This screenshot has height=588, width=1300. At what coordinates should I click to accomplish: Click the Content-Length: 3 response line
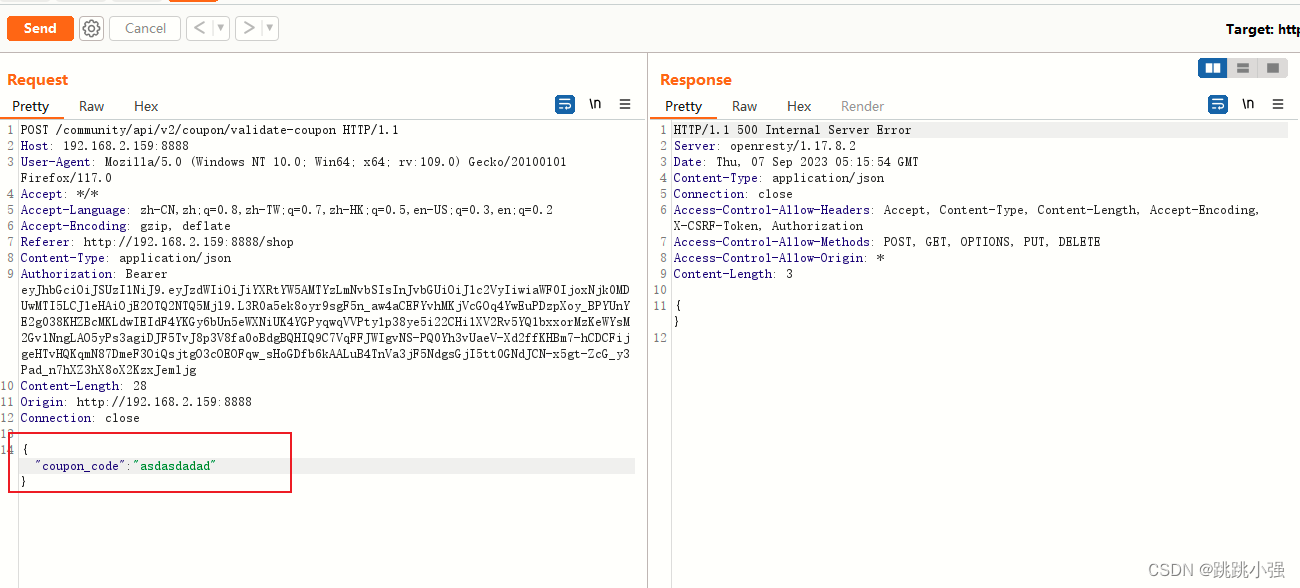pos(733,274)
